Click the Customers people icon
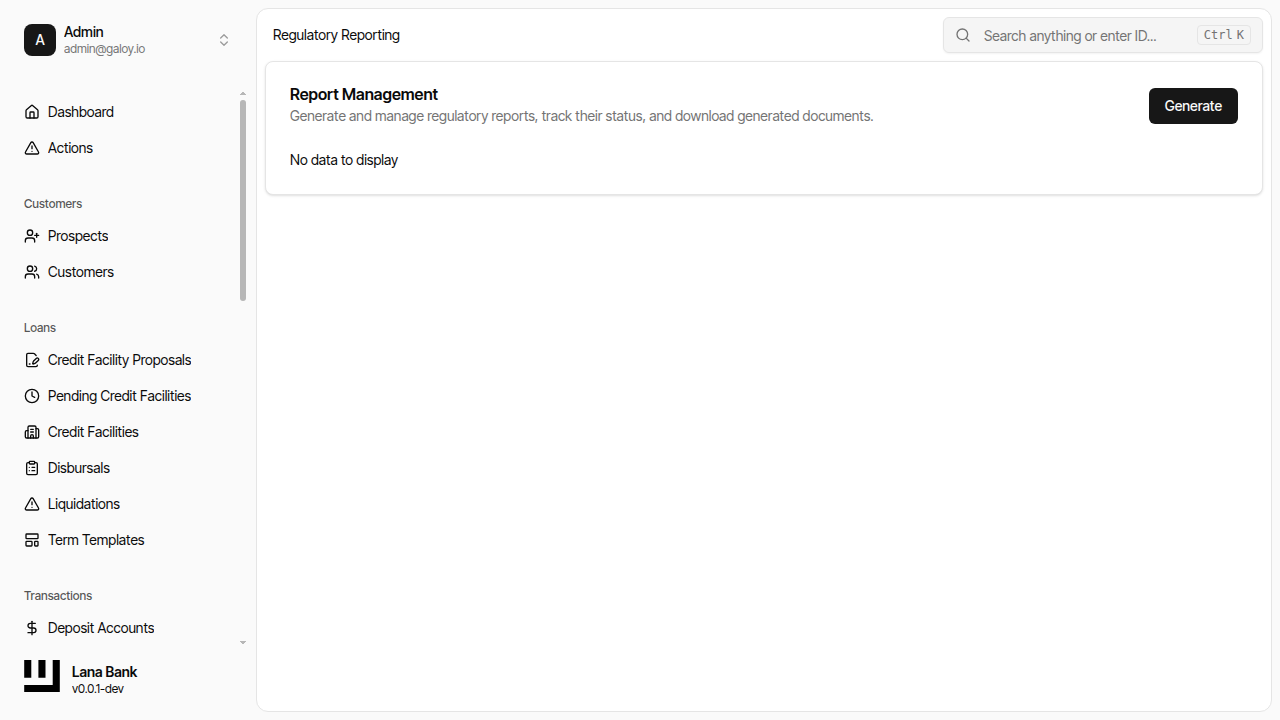Viewport: 1280px width, 720px height. [31, 271]
